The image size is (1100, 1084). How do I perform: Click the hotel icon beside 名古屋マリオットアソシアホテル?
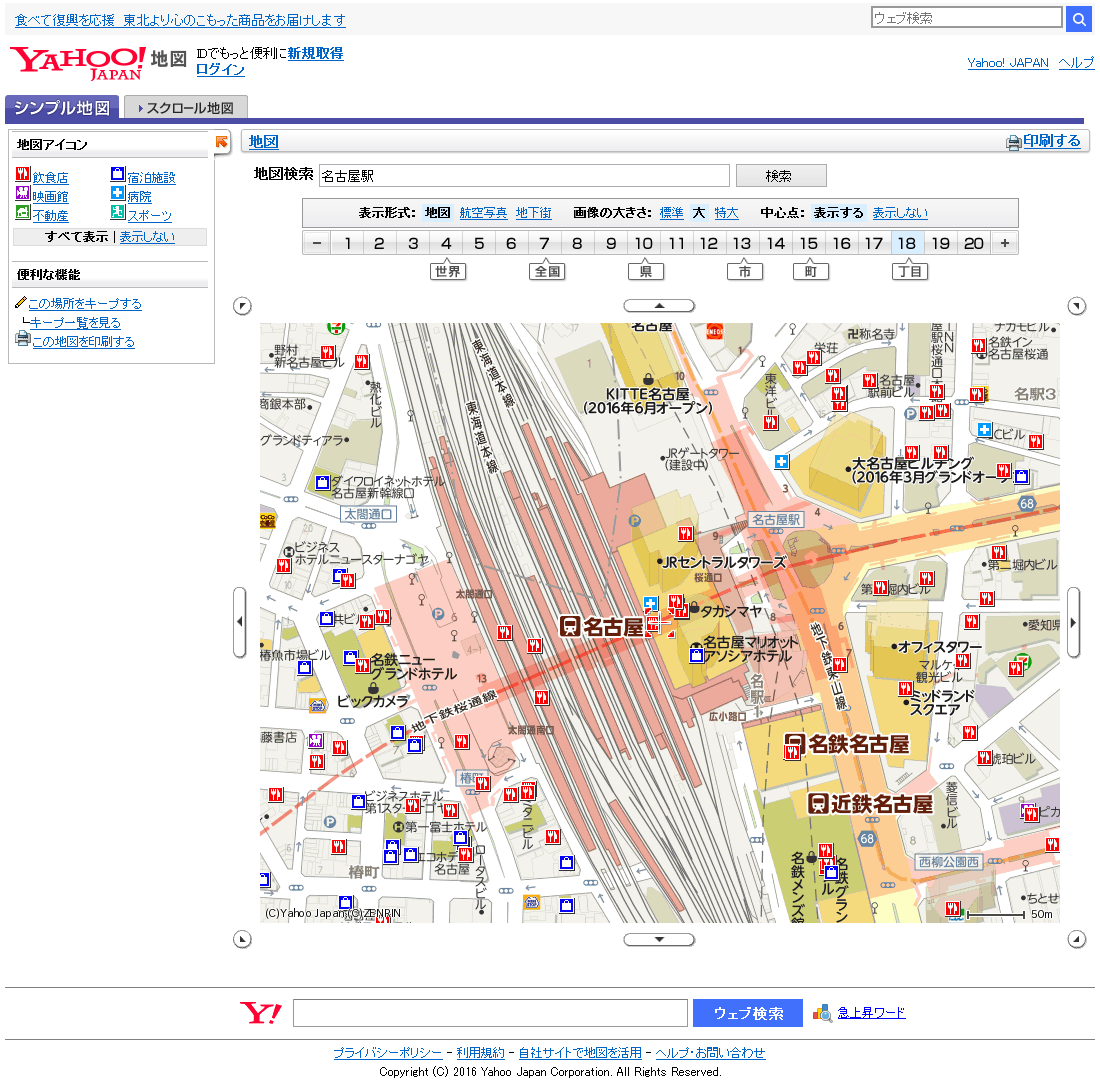pos(696,655)
